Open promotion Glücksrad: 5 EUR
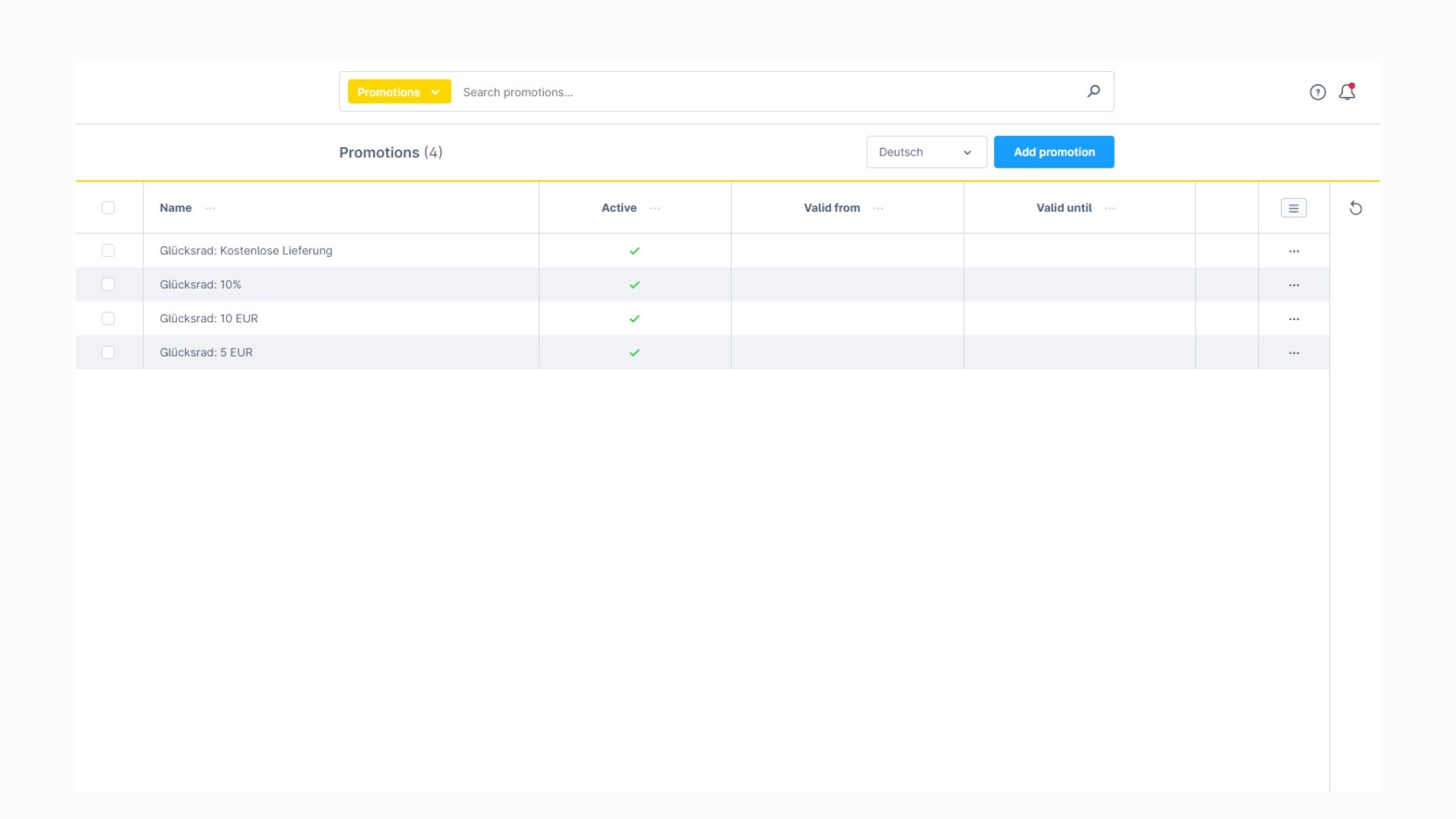1456x819 pixels. pos(206,353)
